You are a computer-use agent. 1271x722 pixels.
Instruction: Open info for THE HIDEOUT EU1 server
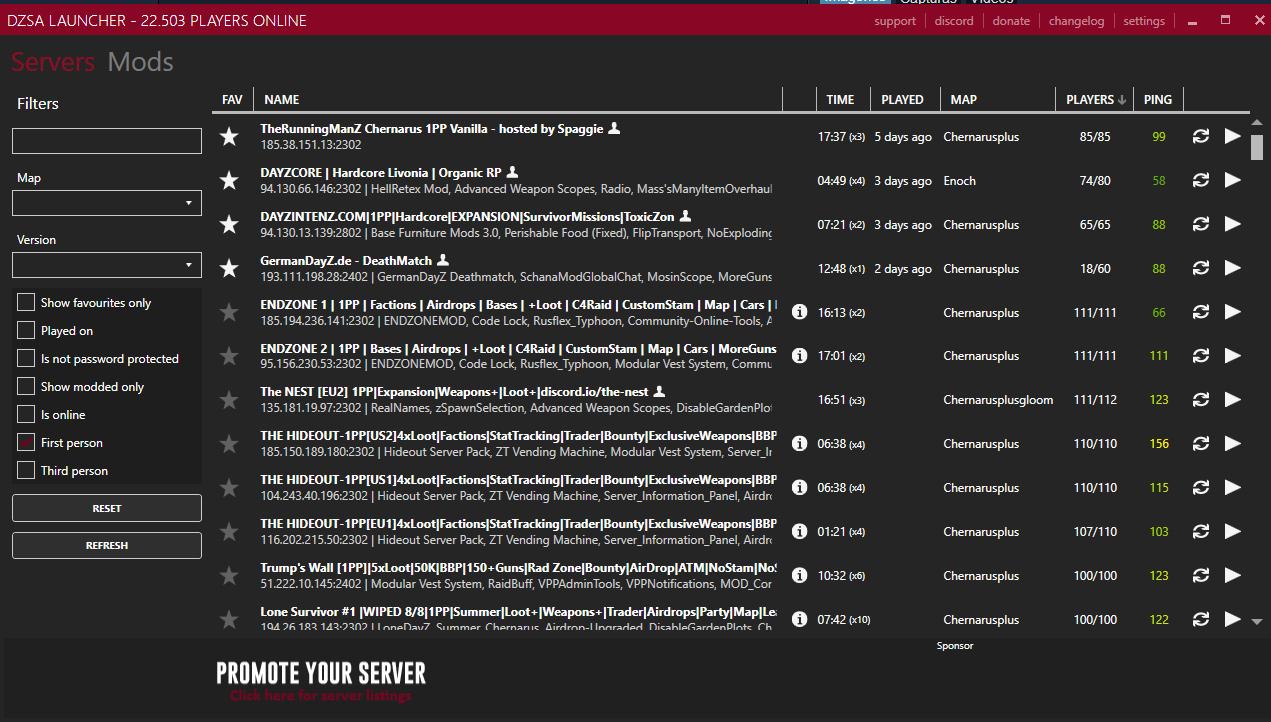click(x=799, y=531)
